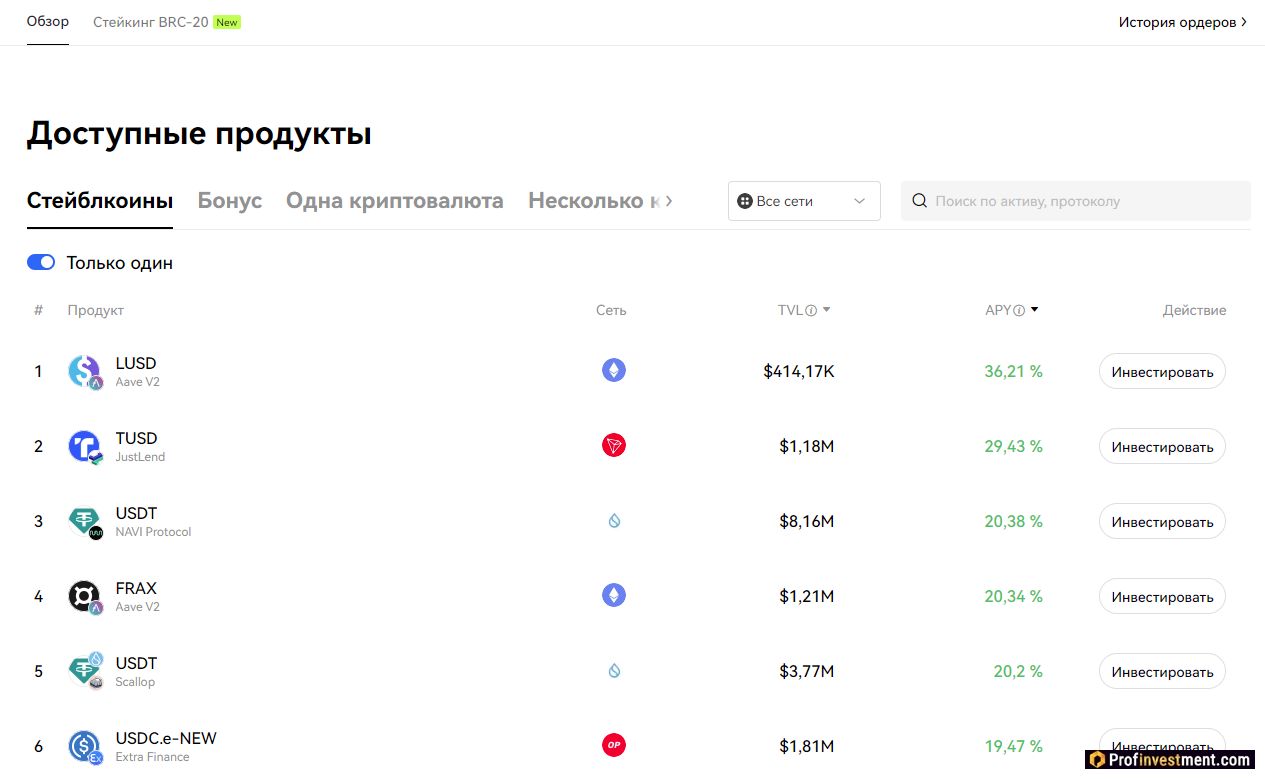
Task: Click the Tron network icon on the TUSD row
Action: (x=613, y=446)
